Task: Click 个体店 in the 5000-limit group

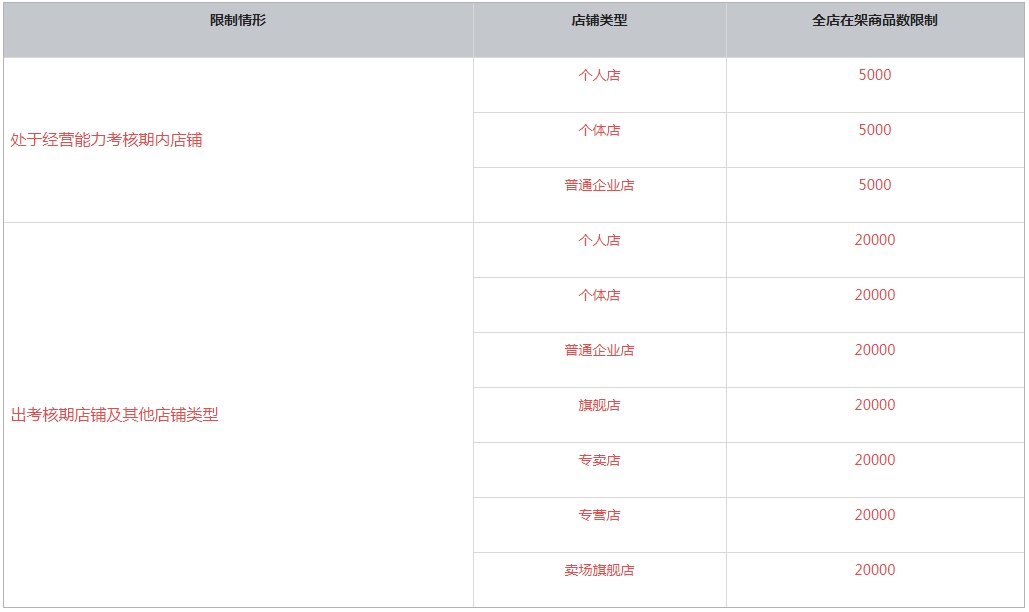Action: pos(599,131)
